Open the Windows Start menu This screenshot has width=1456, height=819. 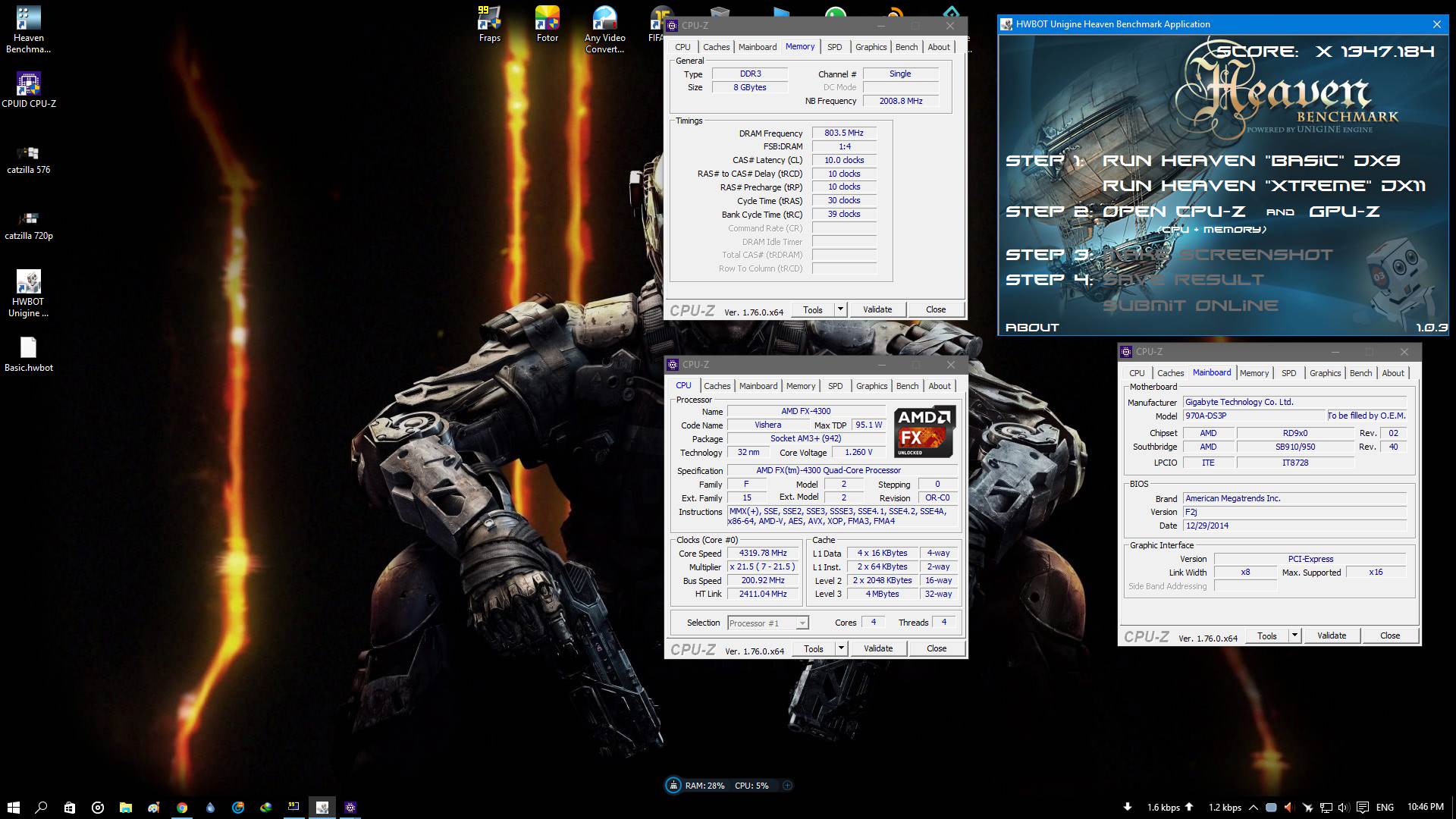(x=13, y=807)
